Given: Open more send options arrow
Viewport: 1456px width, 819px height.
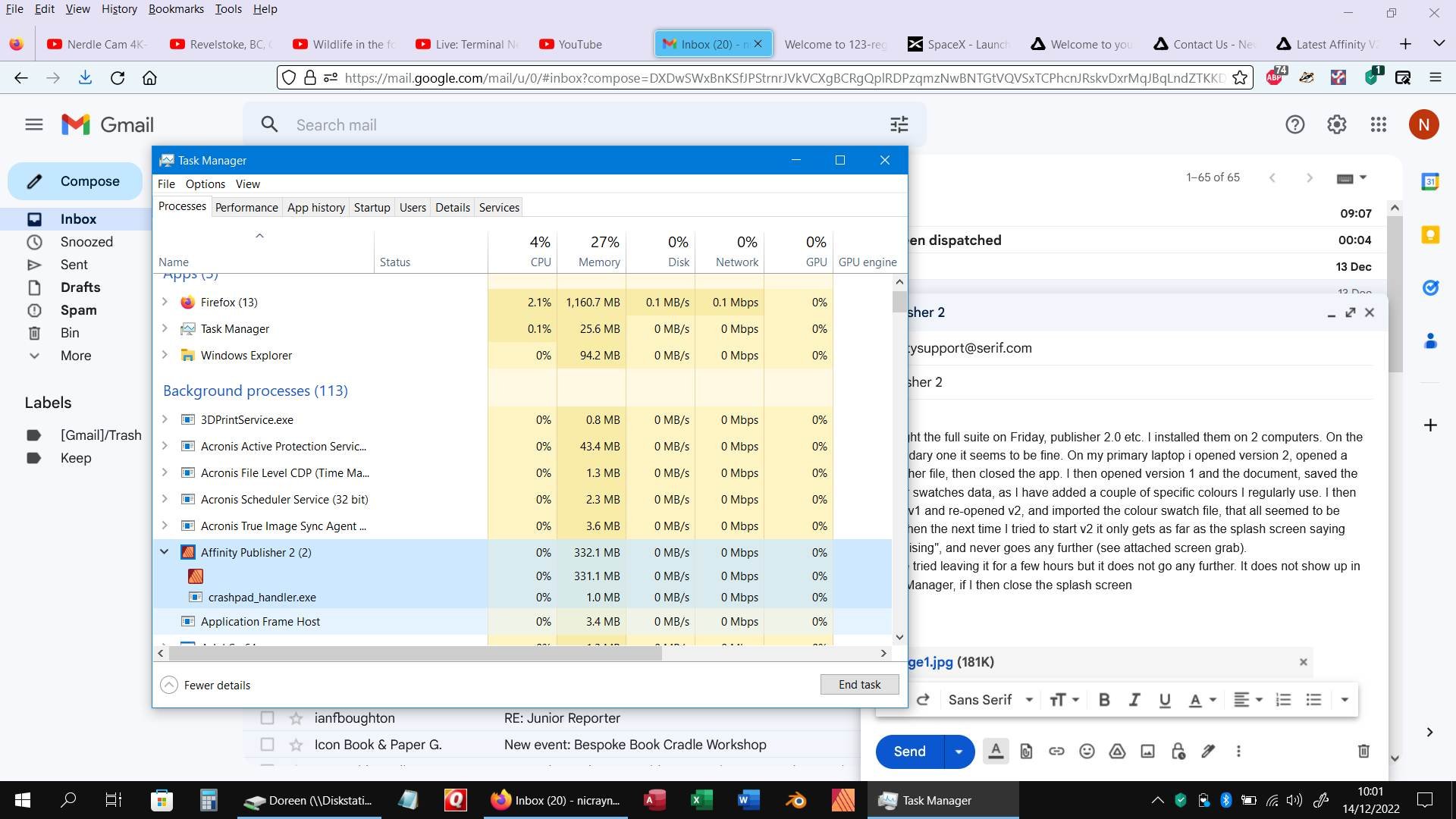Looking at the screenshot, I should point(959,751).
